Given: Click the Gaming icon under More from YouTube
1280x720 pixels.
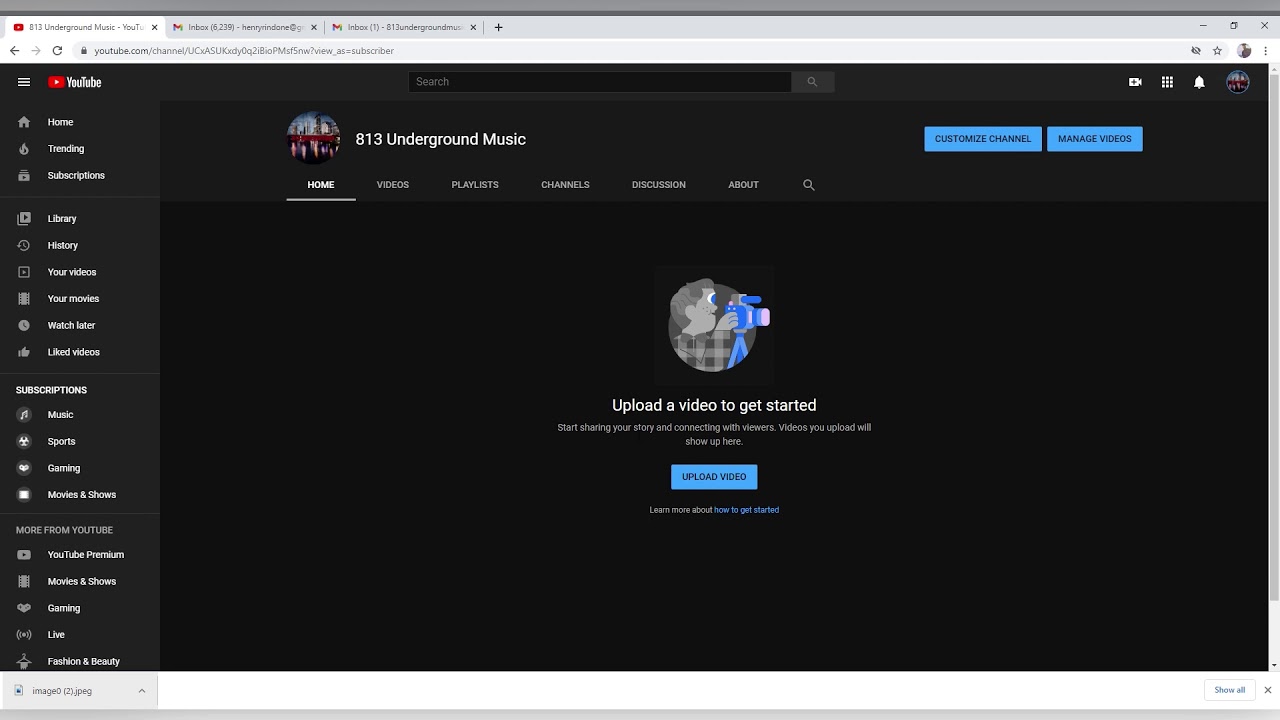Looking at the screenshot, I should 24,608.
